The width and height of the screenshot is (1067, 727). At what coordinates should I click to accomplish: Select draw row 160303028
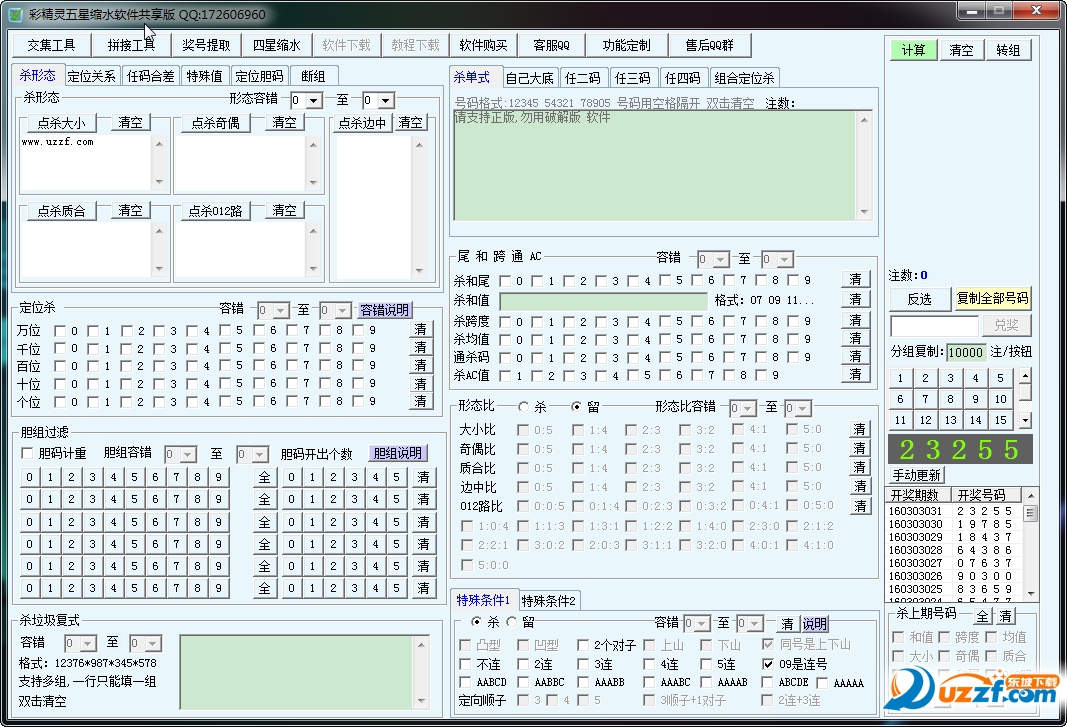[x=951, y=550]
